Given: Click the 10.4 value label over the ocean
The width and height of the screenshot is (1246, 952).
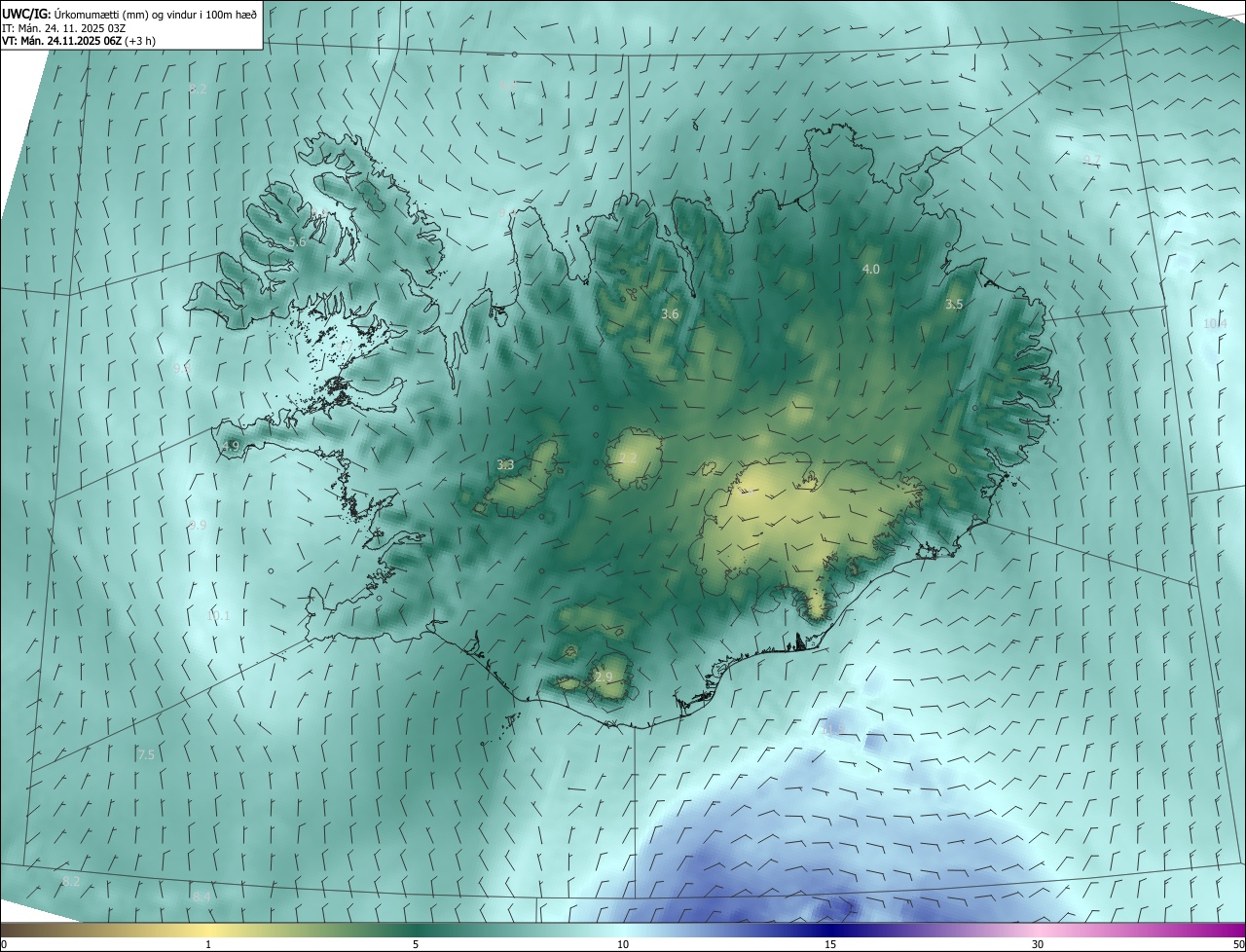Looking at the screenshot, I should click(x=1215, y=323).
